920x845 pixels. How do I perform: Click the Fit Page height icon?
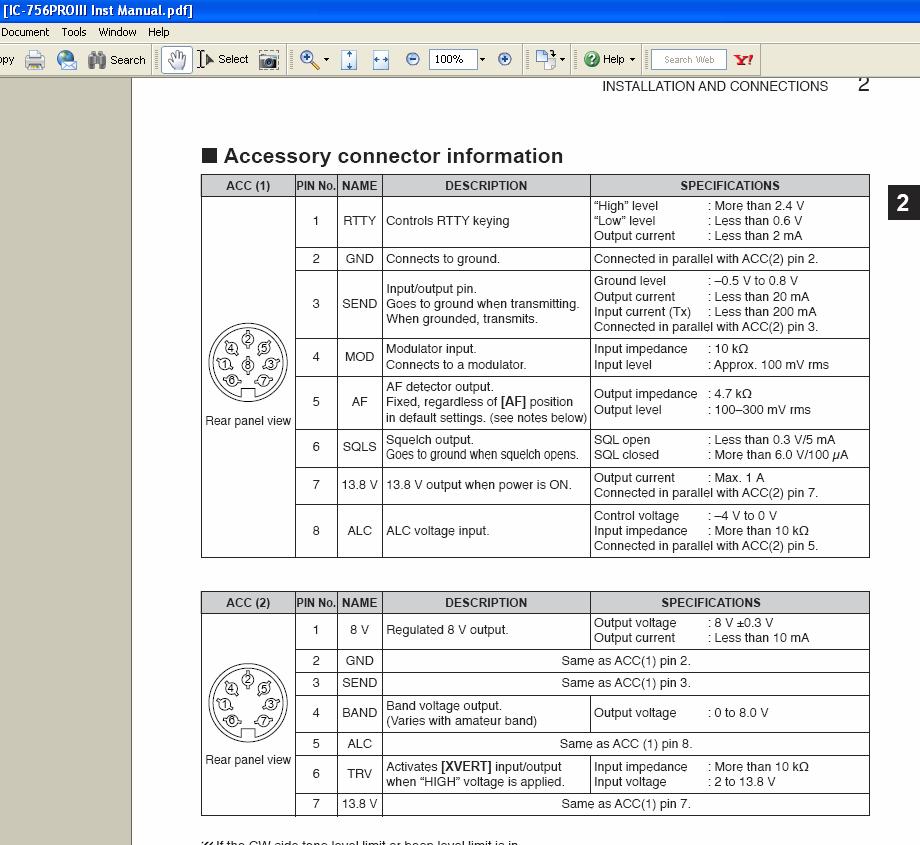[x=349, y=60]
